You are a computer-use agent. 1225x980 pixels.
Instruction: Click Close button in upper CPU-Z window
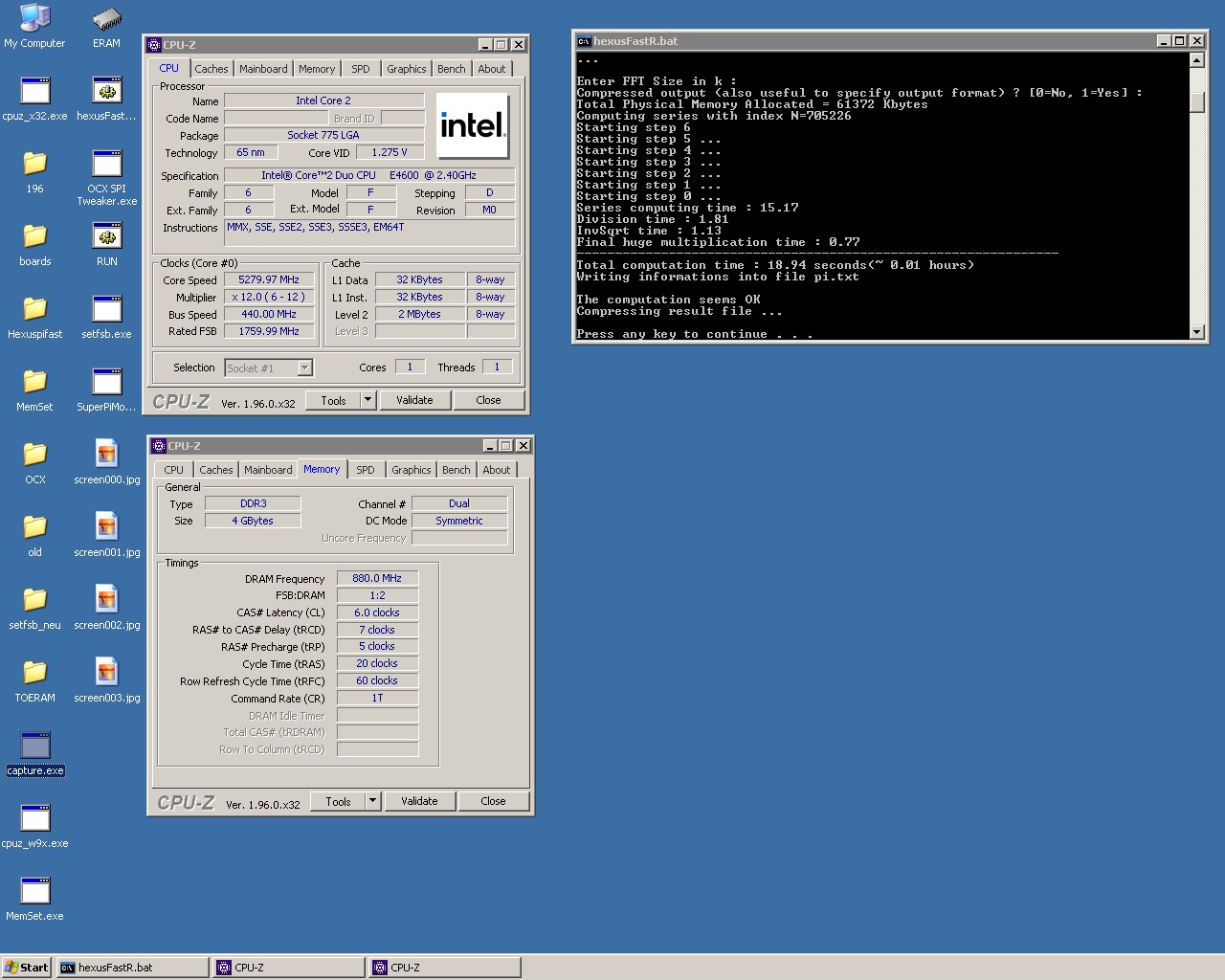[488, 400]
